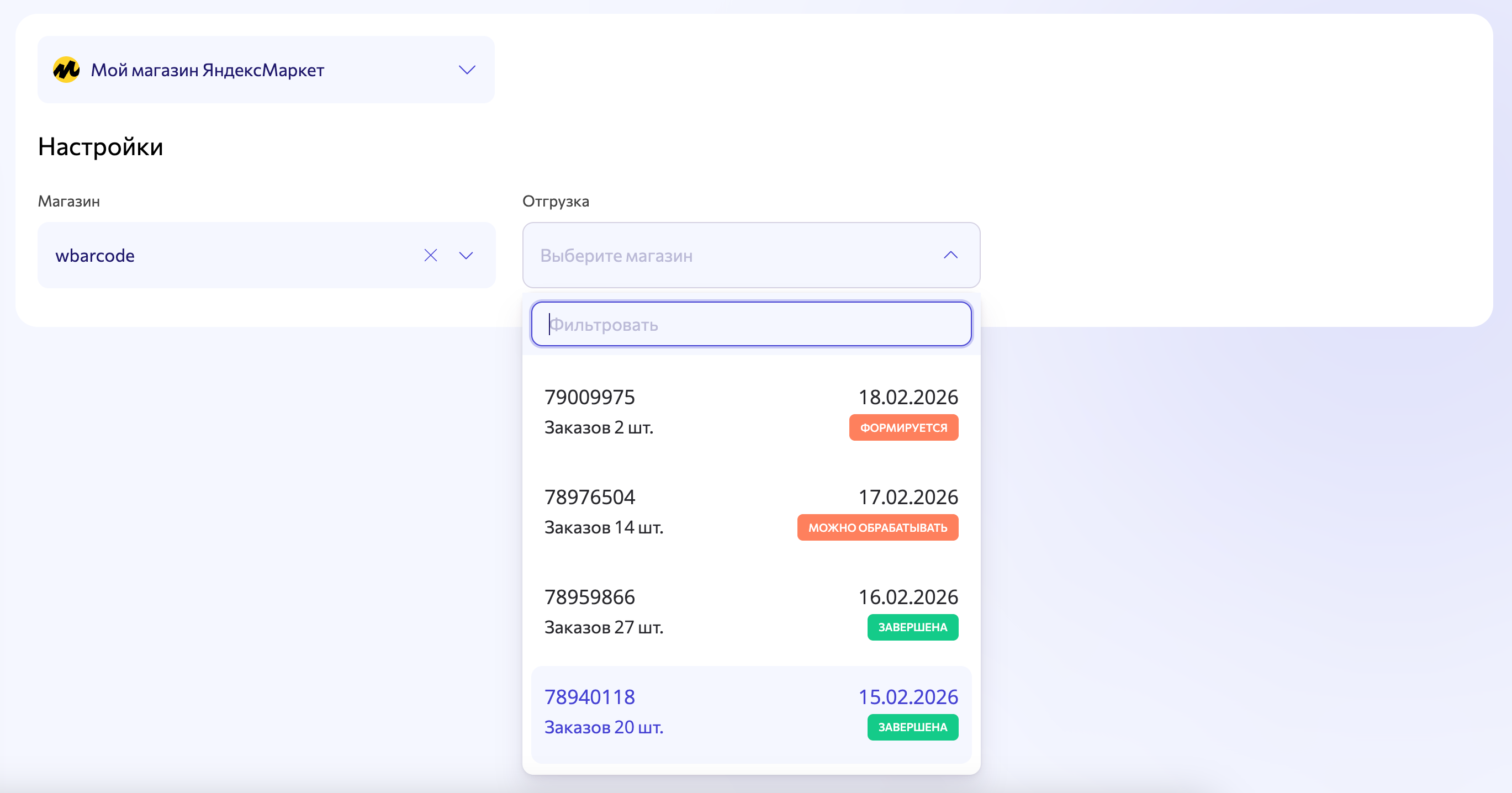The image size is (1512, 793).
Task: Open the wbarcode store dropdown arrow
Action: click(466, 255)
